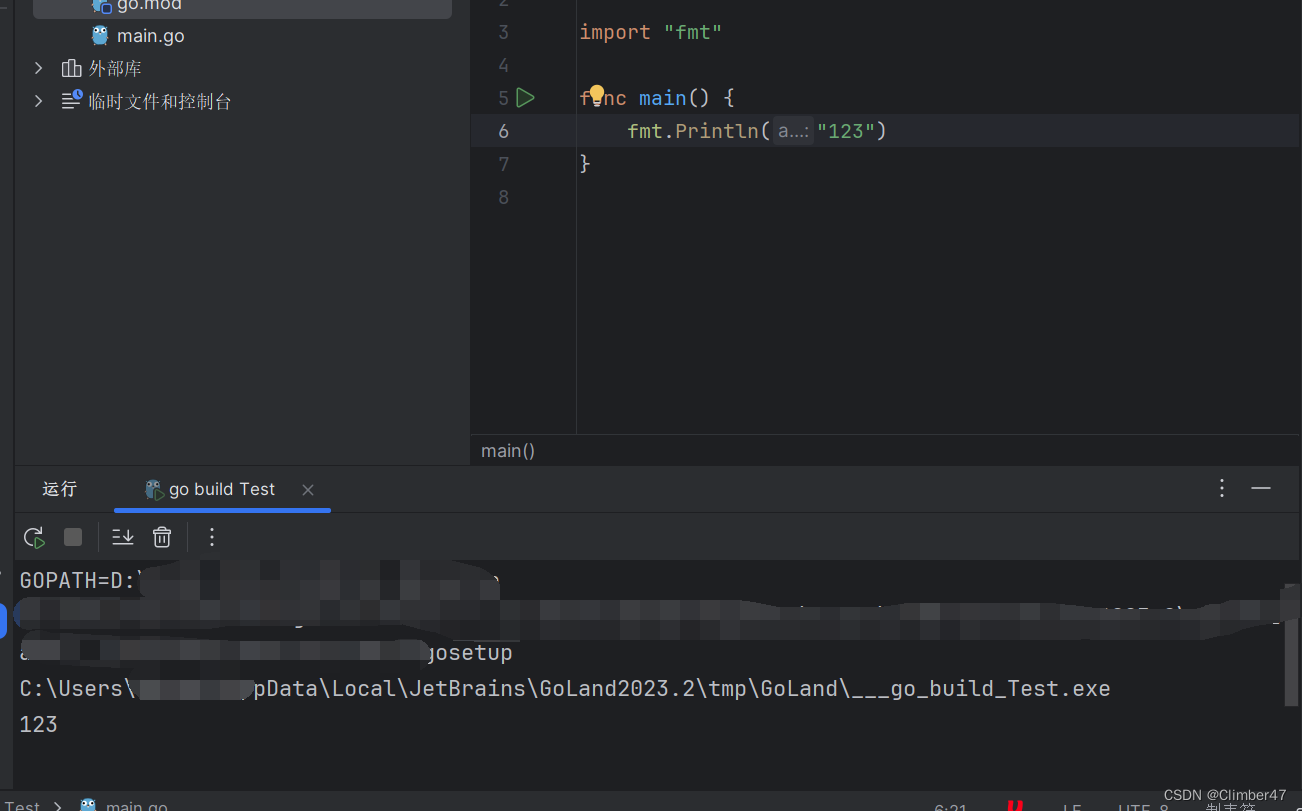Click the Go gopher icon beside main.go

(100, 35)
